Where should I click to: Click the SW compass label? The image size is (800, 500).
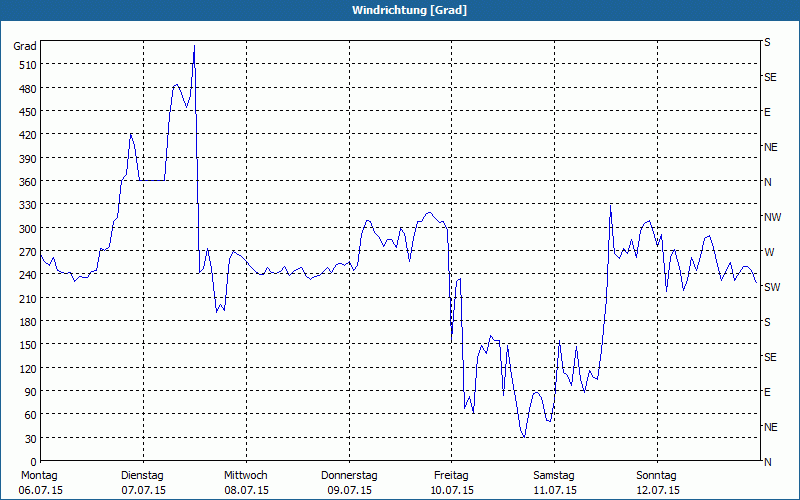click(x=772, y=287)
